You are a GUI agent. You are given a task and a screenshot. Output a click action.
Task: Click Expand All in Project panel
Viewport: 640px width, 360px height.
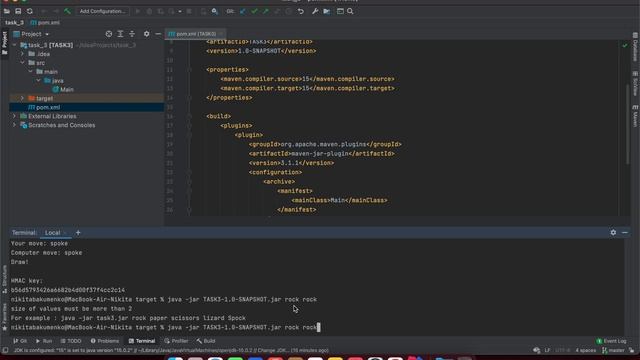click(120, 34)
